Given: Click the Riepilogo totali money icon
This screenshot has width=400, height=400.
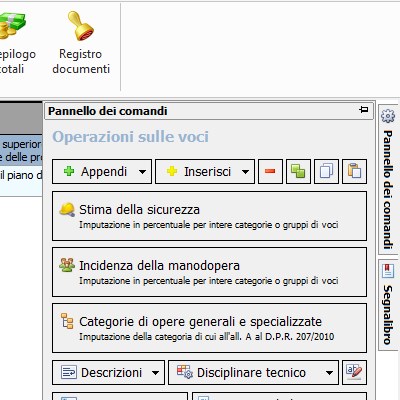Looking at the screenshot, I should [x=12, y=25].
